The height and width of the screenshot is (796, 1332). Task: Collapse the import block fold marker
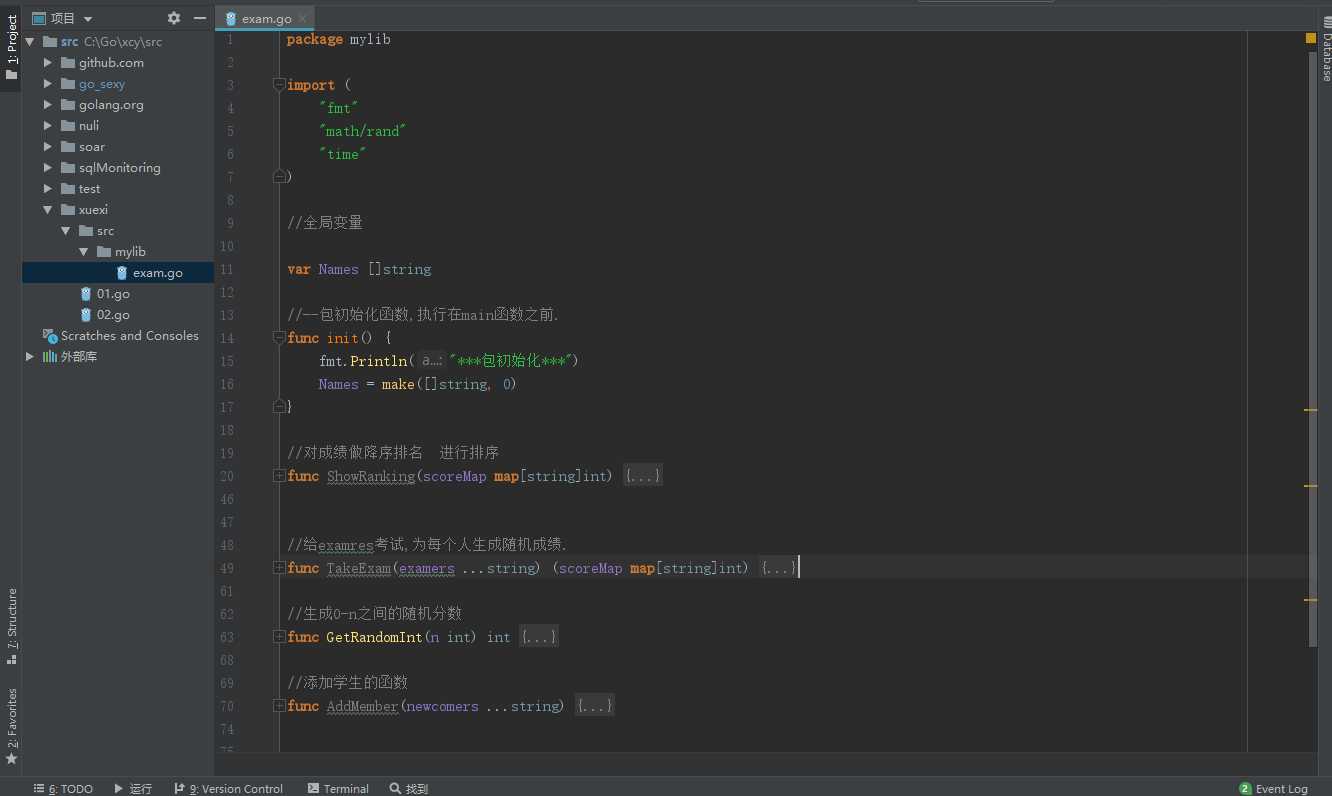pyautogui.click(x=279, y=85)
